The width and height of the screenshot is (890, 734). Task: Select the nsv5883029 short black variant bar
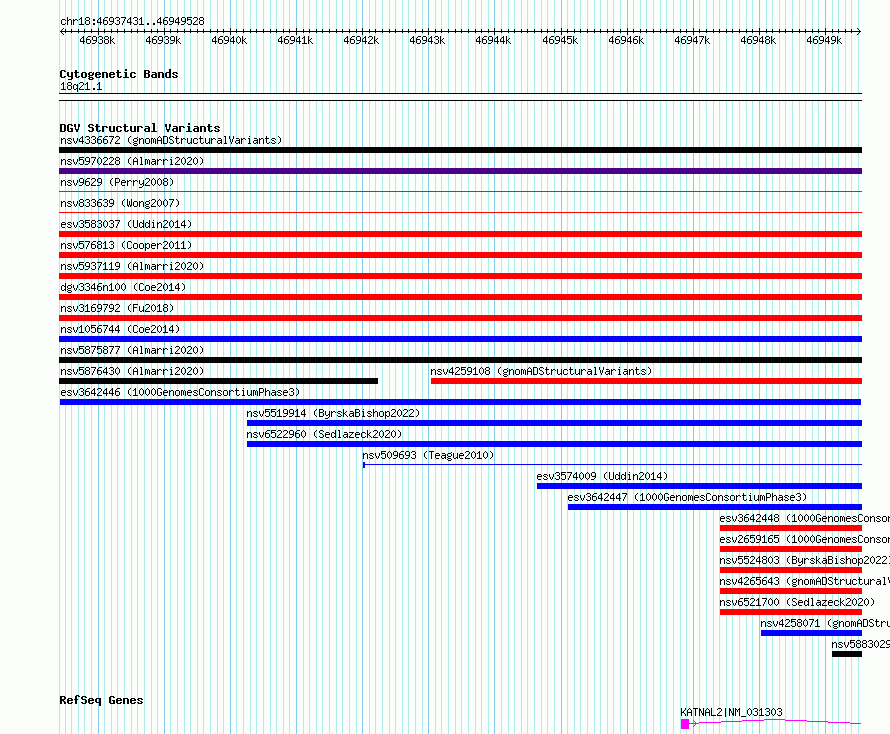[x=847, y=654]
